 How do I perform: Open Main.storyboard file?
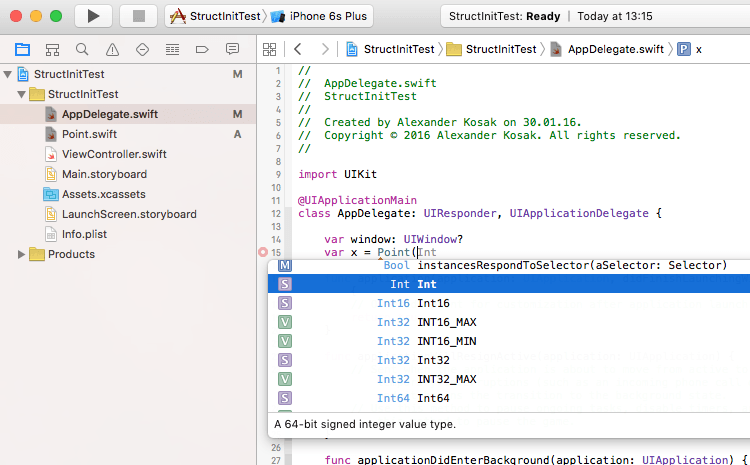coord(104,174)
